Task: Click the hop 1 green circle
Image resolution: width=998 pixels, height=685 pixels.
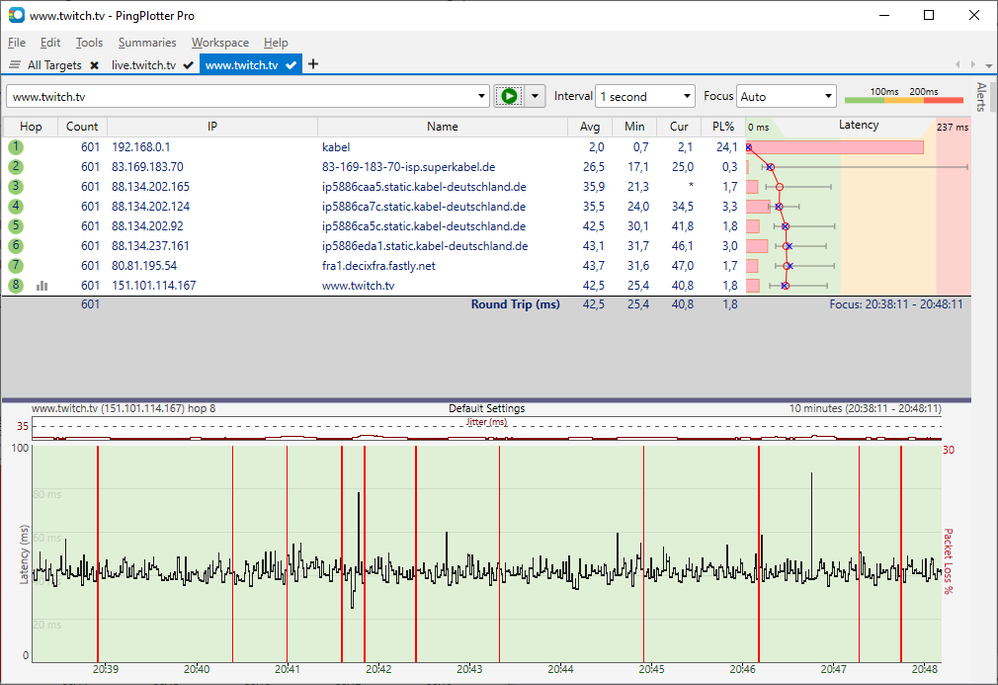Action: click(16, 147)
